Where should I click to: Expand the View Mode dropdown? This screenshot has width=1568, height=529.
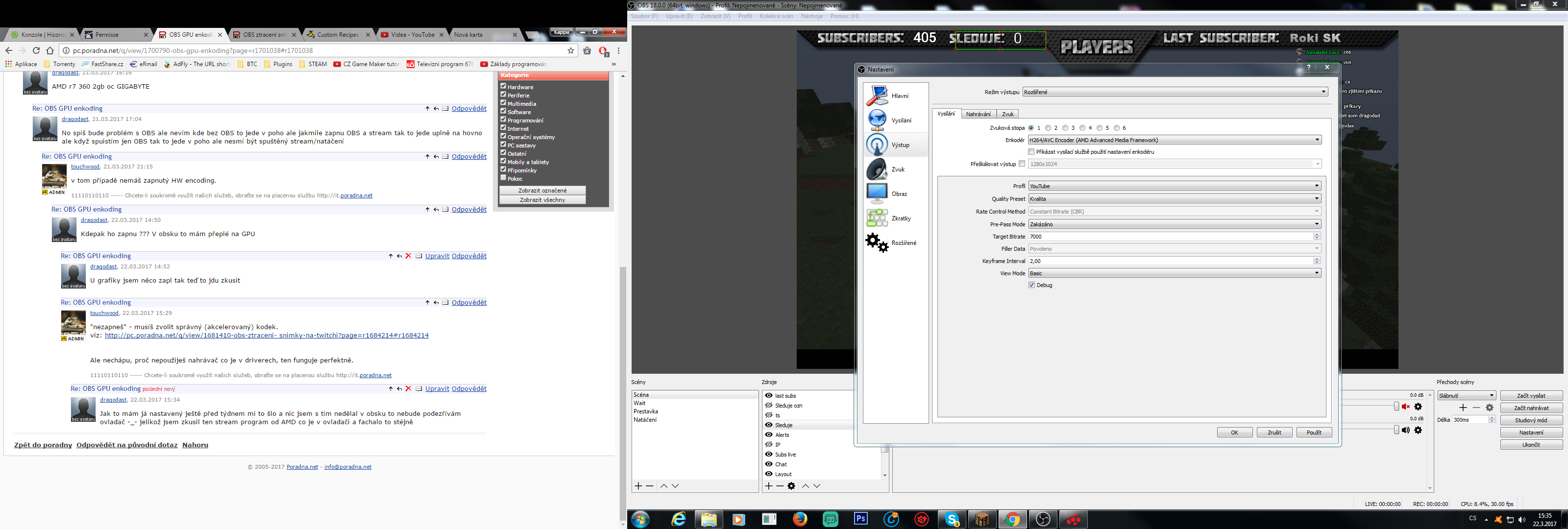coord(1175,273)
